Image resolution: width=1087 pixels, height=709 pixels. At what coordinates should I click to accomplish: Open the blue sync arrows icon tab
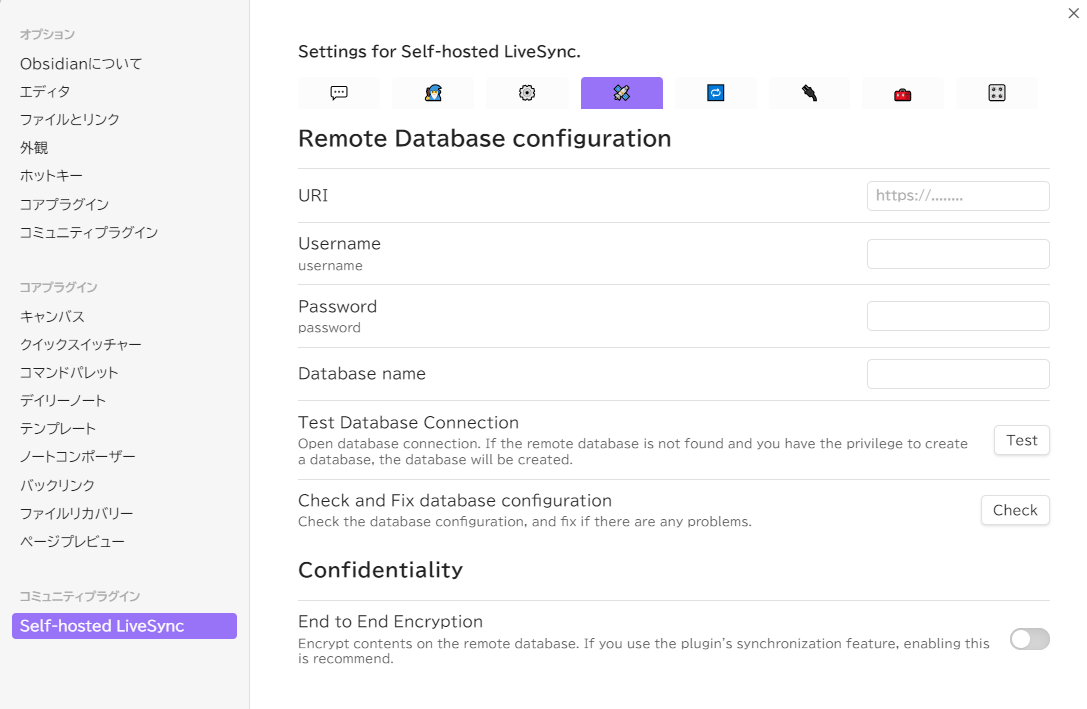pos(715,93)
